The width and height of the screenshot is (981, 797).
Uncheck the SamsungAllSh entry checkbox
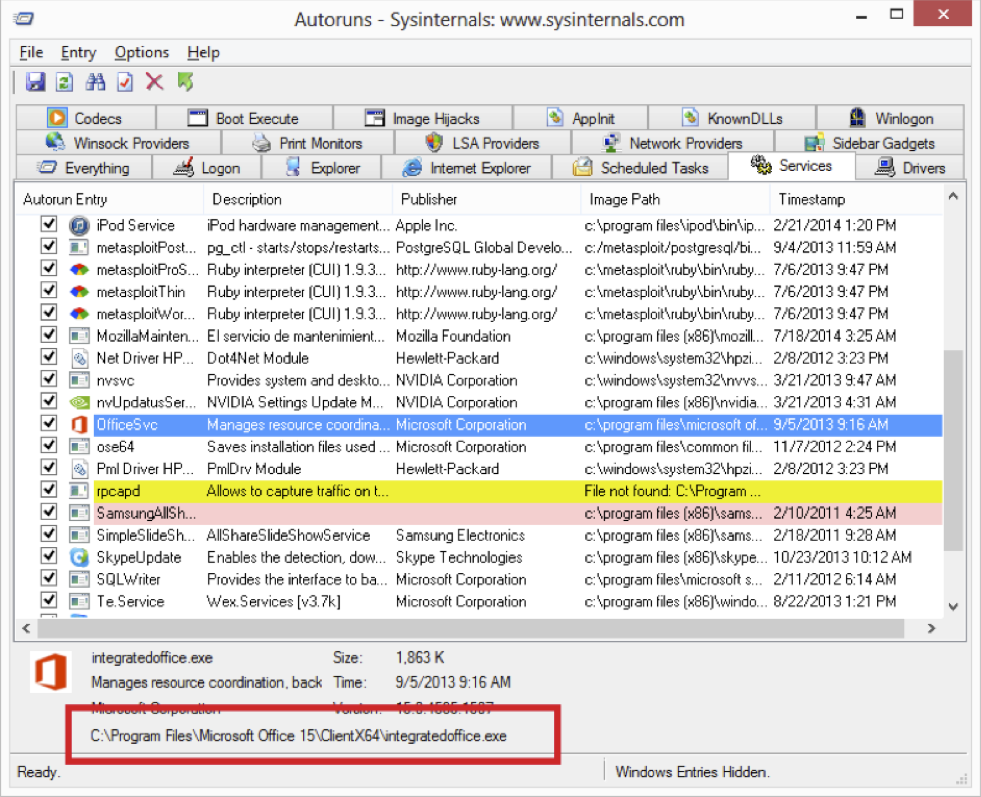[x=49, y=512]
